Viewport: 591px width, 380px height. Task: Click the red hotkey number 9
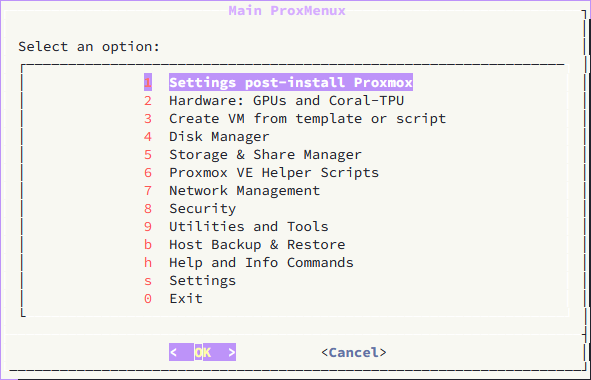coord(148,227)
